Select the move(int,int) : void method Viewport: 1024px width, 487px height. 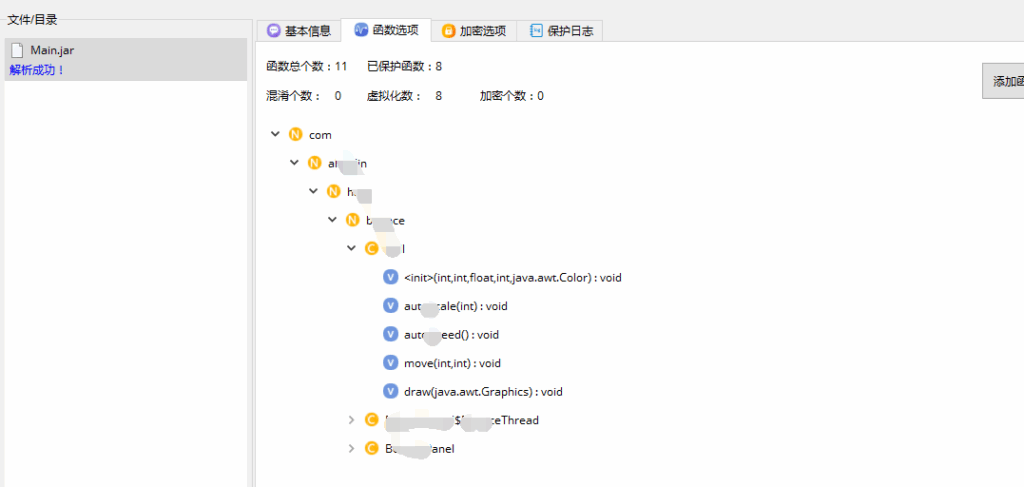pos(452,363)
